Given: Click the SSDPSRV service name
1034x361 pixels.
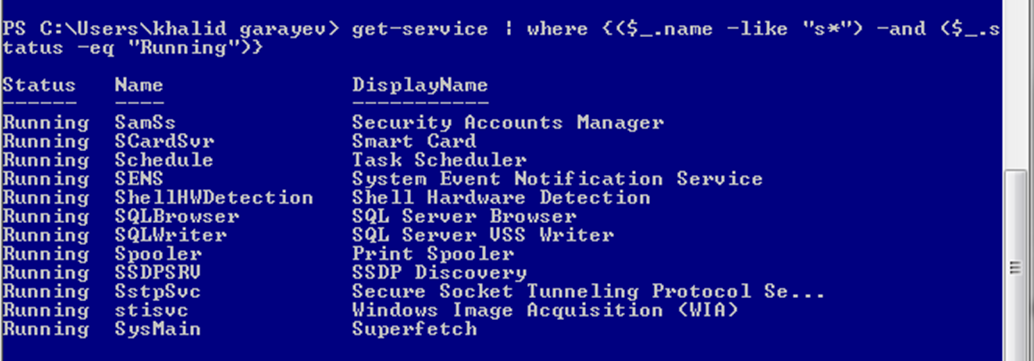Looking at the screenshot, I should point(158,273).
